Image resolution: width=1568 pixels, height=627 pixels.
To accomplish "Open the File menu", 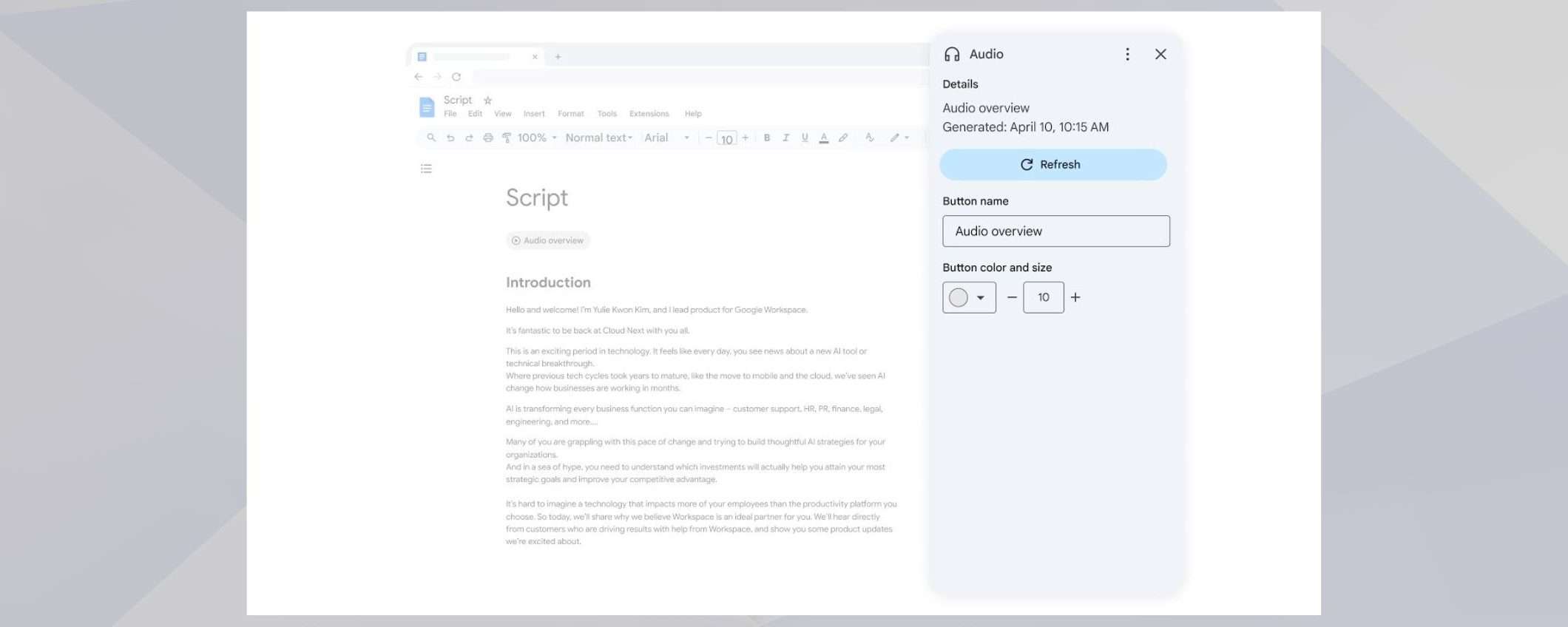I will tap(450, 114).
